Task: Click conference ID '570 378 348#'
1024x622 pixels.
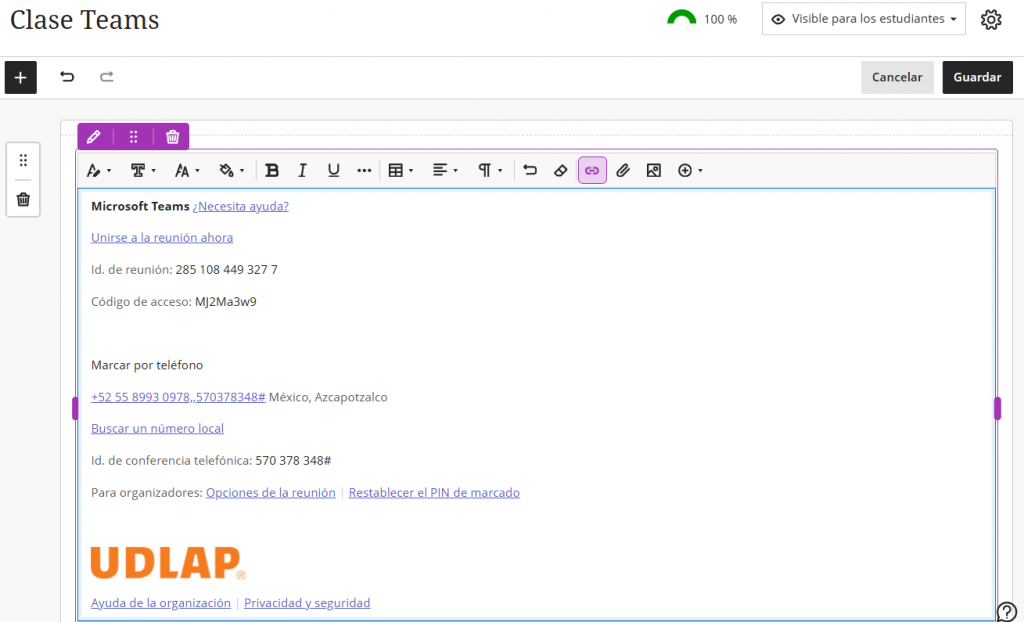Action: click(x=293, y=461)
